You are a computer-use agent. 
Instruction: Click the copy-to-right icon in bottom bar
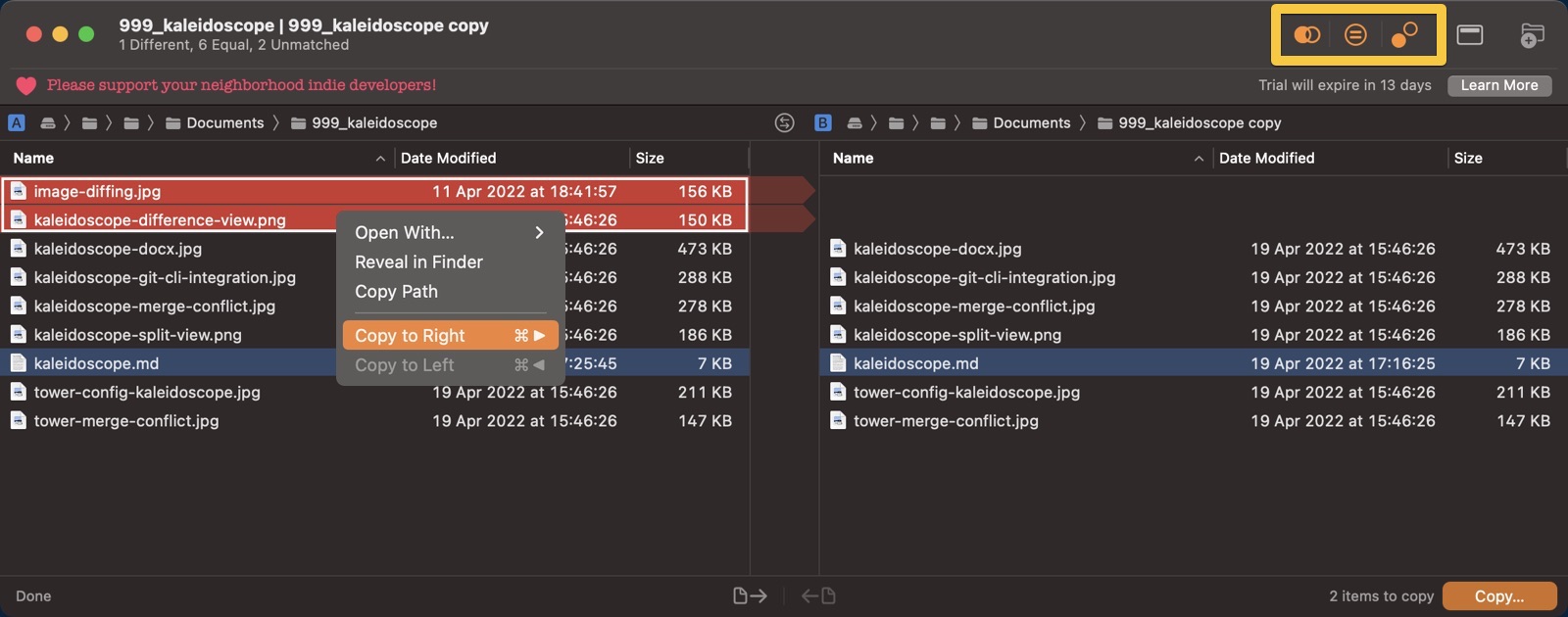[750, 595]
